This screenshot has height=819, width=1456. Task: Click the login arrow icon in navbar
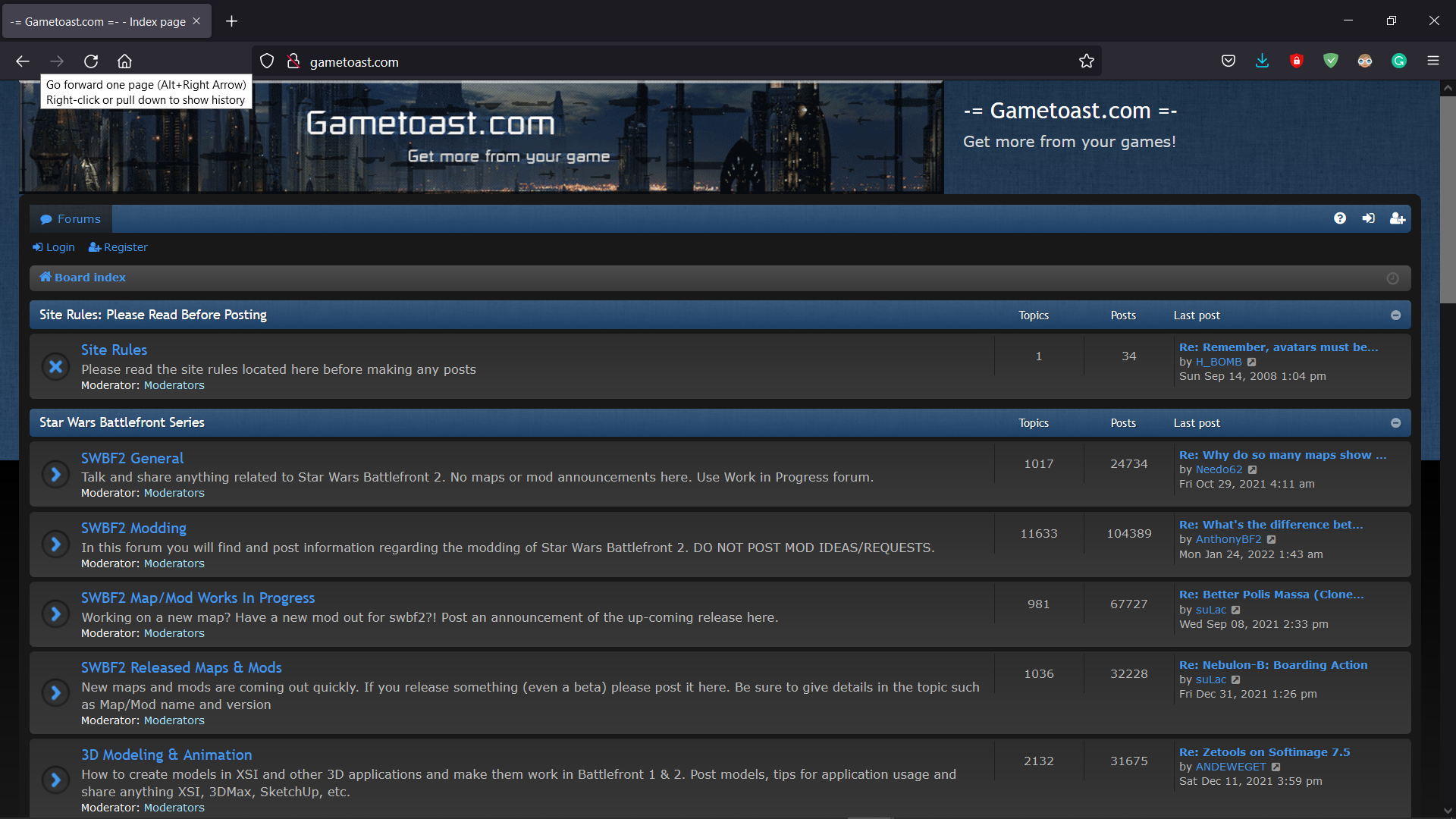[x=1368, y=218]
